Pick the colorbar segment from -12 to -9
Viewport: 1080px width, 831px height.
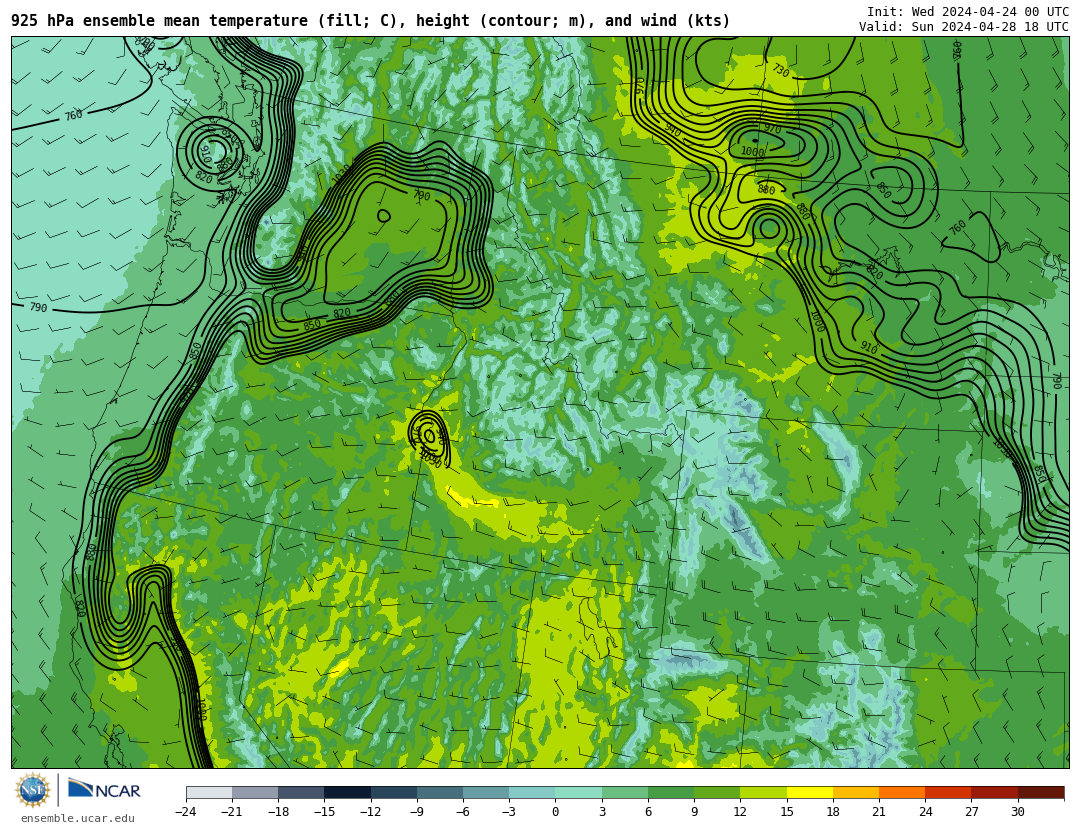point(394,792)
